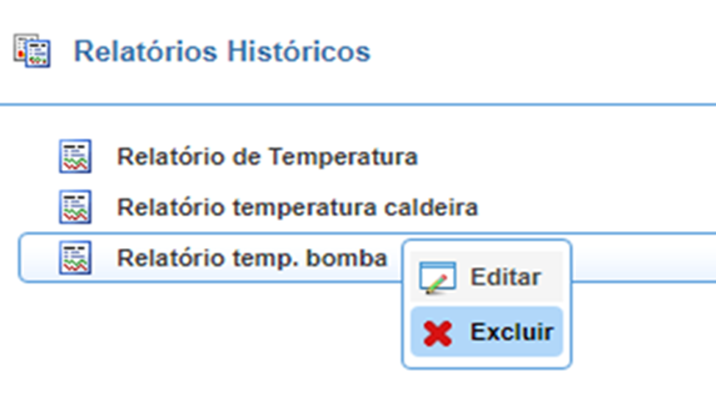Image resolution: width=716 pixels, height=416 pixels.
Task: Click the red X icon beside Excluir
Action: pyautogui.click(x=437, y=333)
